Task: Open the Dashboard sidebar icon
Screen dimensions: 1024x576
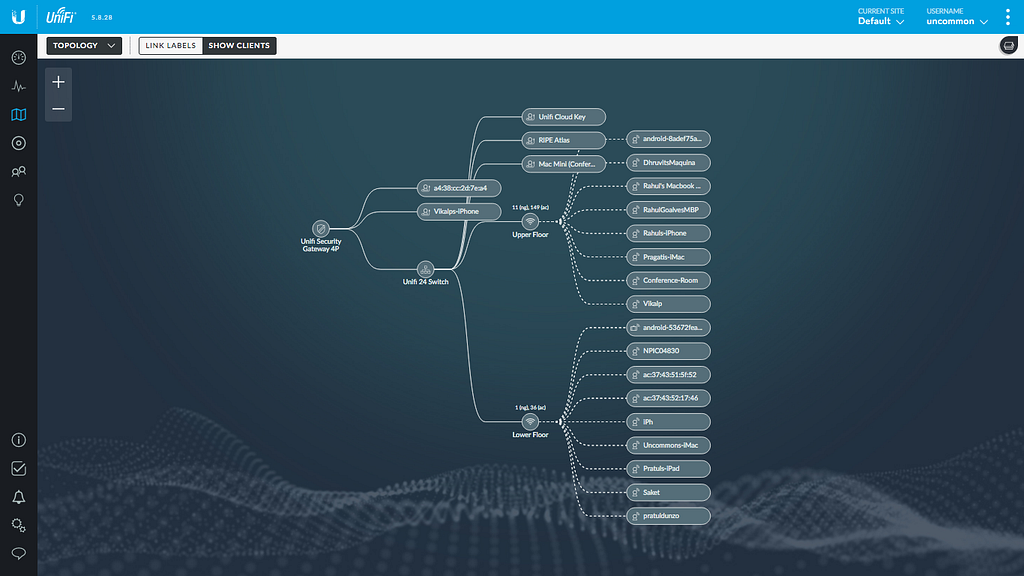Action: point(18,57)
